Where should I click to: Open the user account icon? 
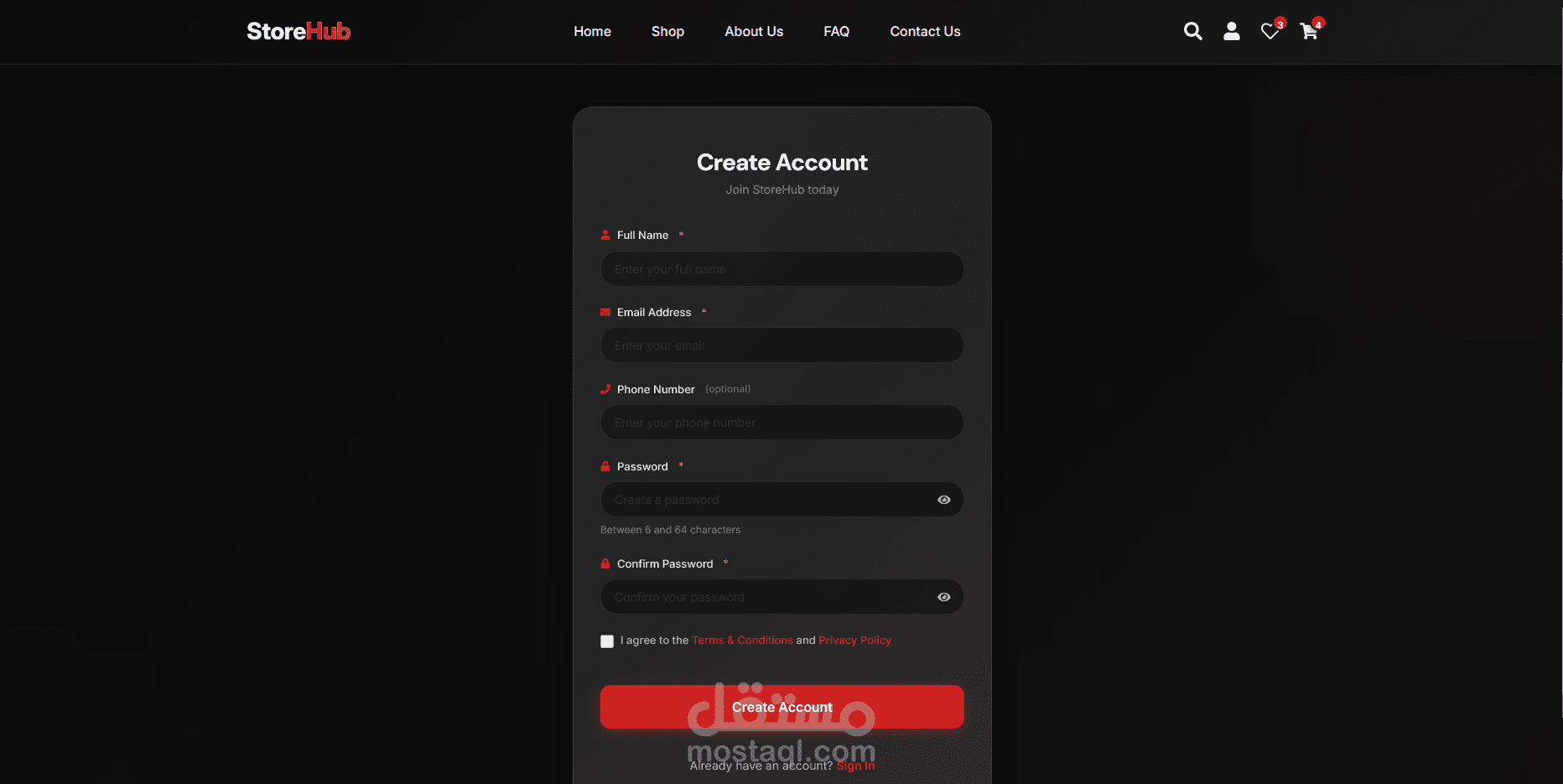(1231, 31)
